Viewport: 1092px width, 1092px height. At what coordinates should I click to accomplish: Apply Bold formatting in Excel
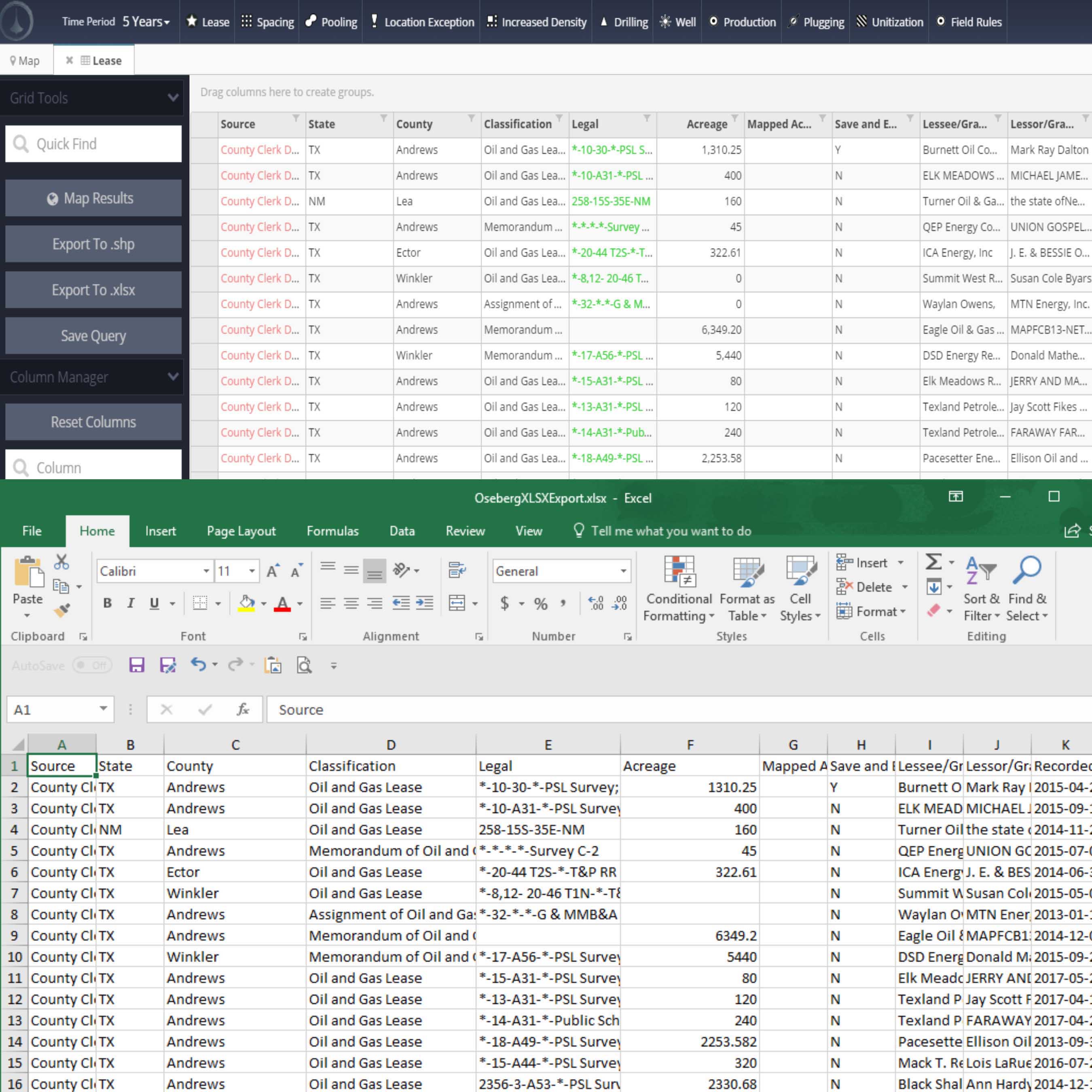pyautogui.click(x=107, y=603)
